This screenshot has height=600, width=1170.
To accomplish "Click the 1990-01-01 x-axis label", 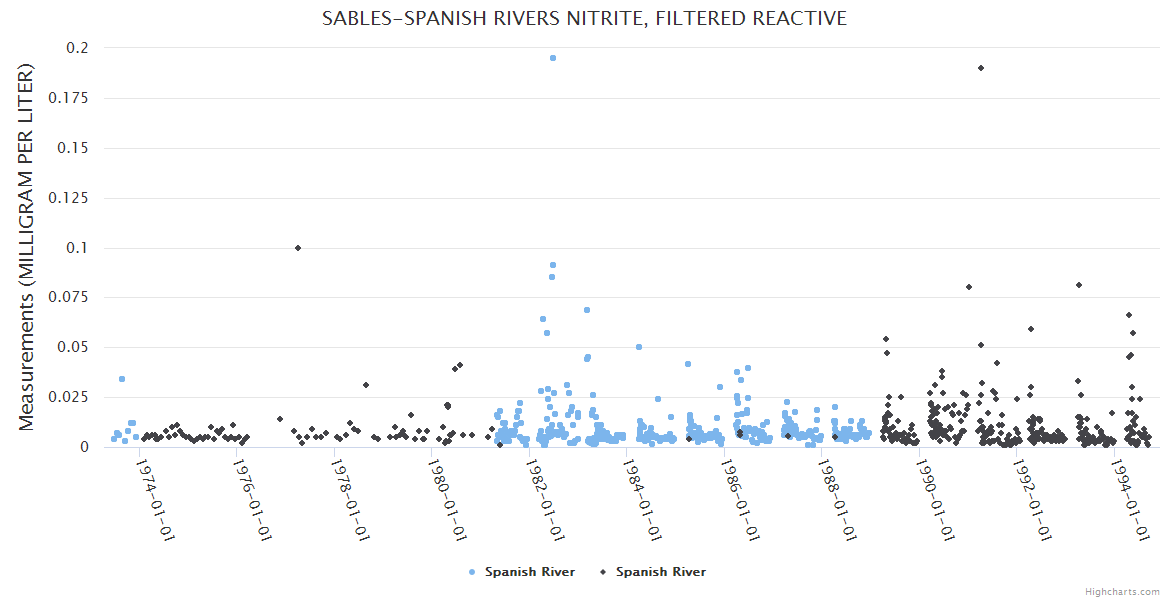I will tap(937, 500).
